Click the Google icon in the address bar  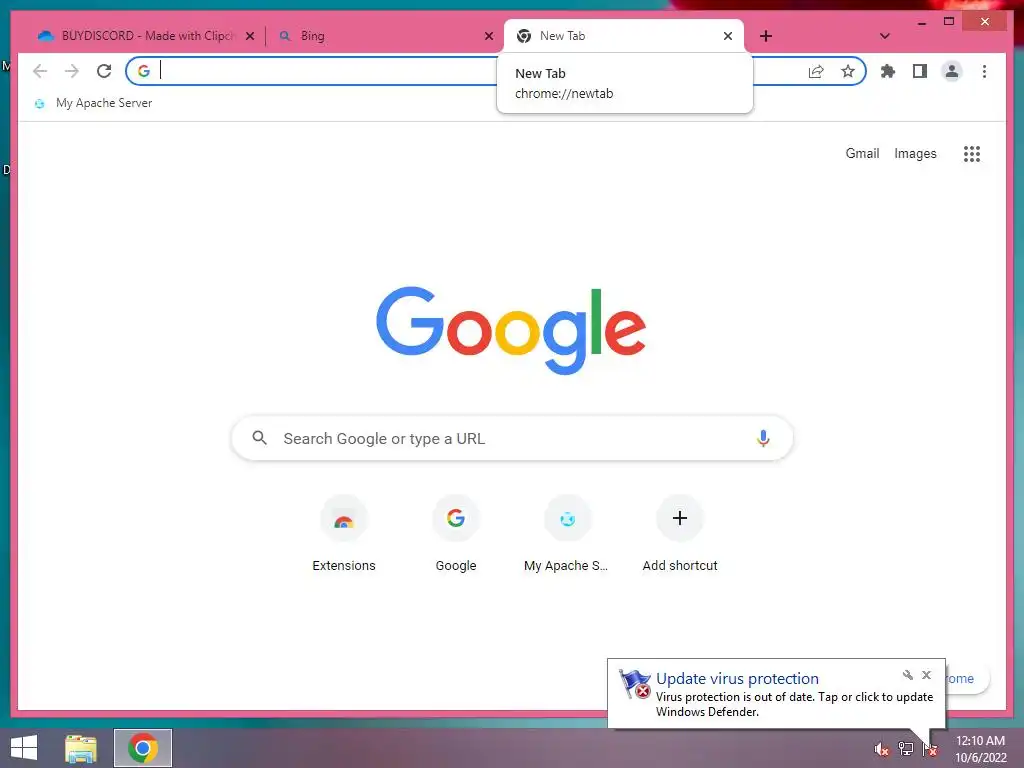pos(144,71)
